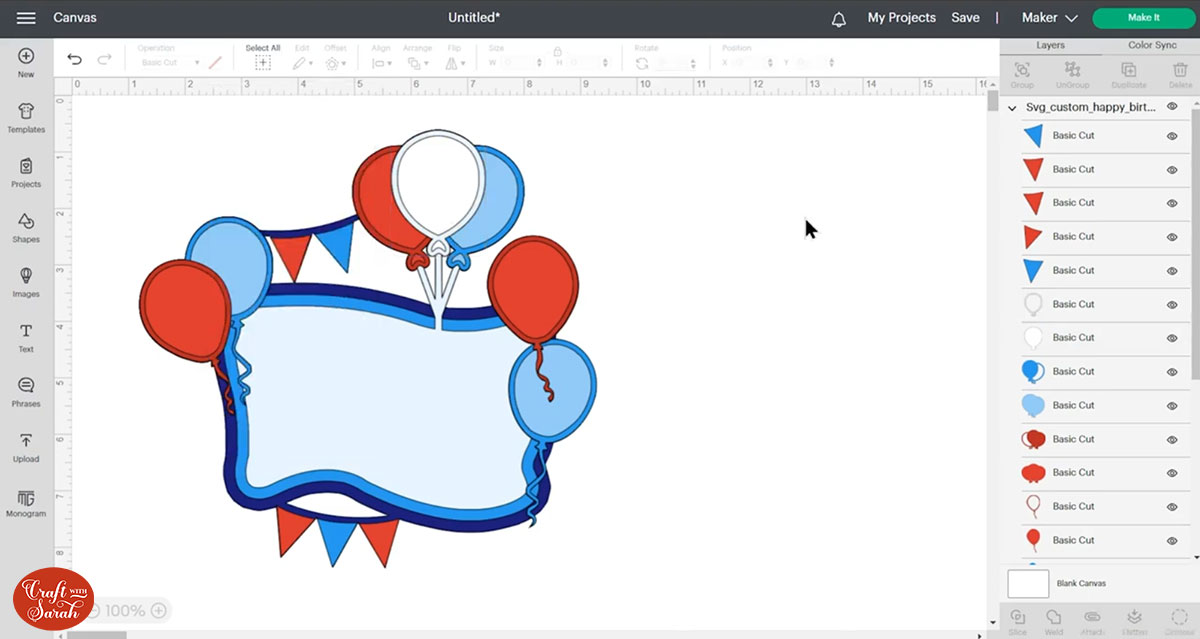Viewport: 1200px width, 639px height.
Task: Open My Projects
Action: pyautogui.click(x=901, y=18)
